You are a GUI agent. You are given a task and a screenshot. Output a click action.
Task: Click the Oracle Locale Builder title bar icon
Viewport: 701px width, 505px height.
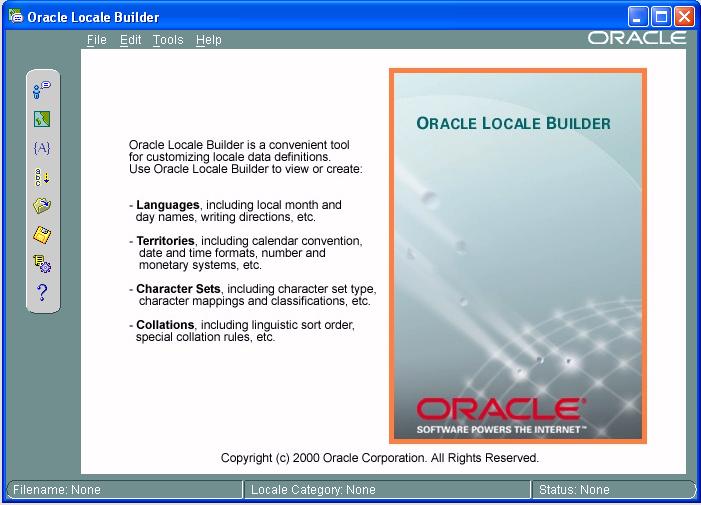coord(15,17)
